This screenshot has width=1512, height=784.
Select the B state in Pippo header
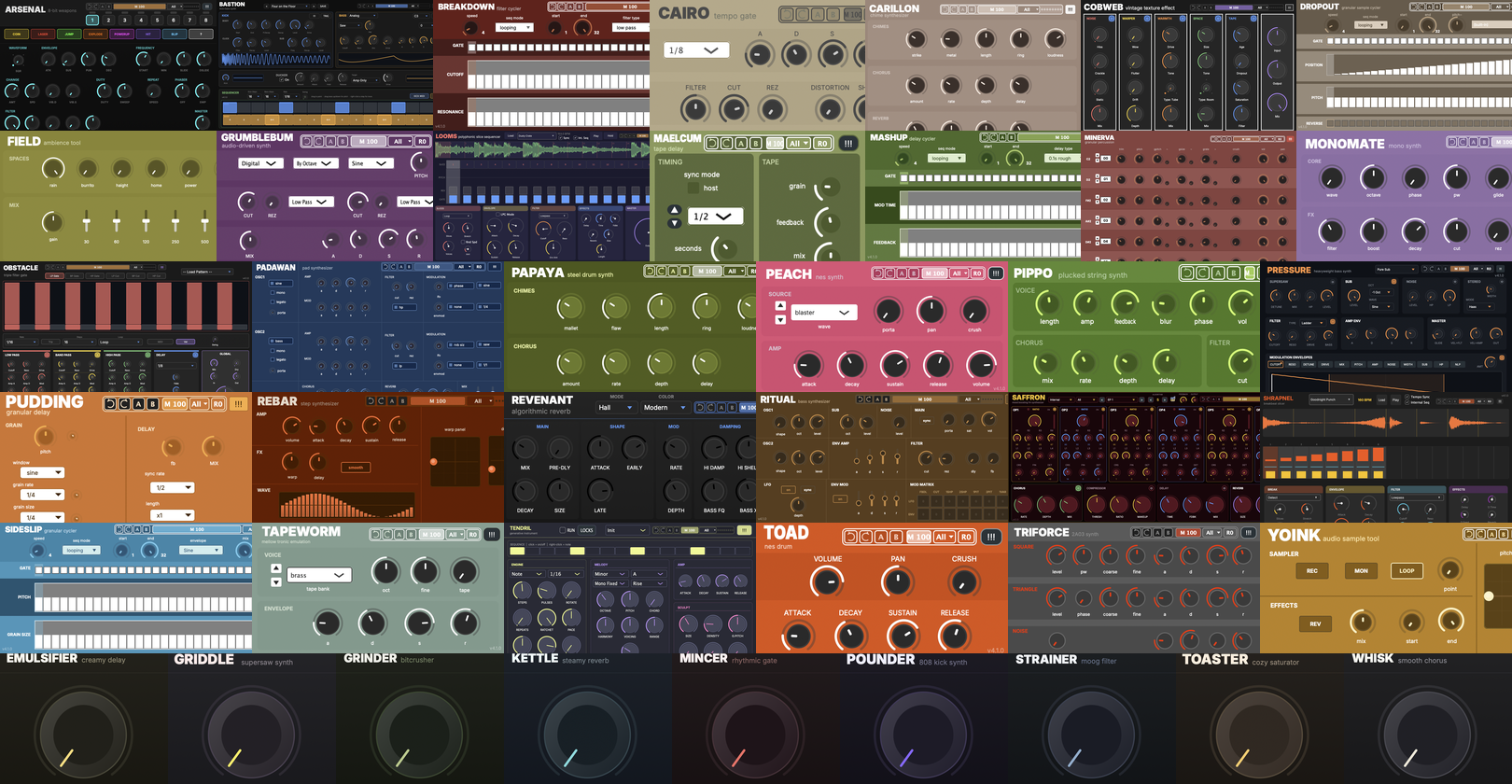click(1234, 273)
